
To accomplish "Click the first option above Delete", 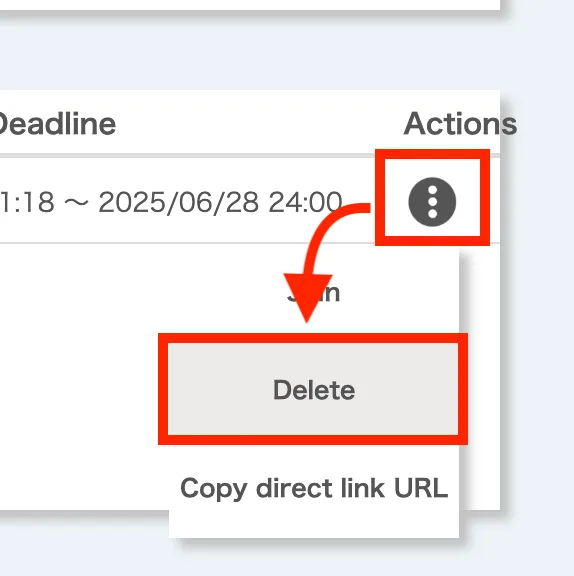I will pos(314,293).
